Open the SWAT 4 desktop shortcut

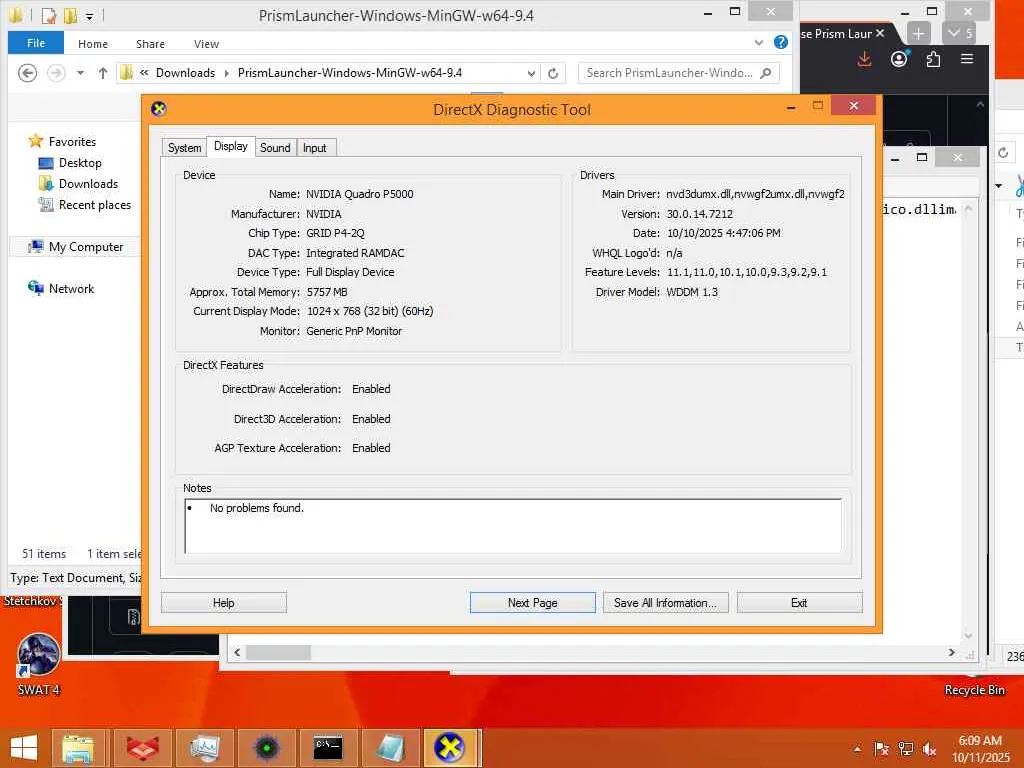[39, 664]
